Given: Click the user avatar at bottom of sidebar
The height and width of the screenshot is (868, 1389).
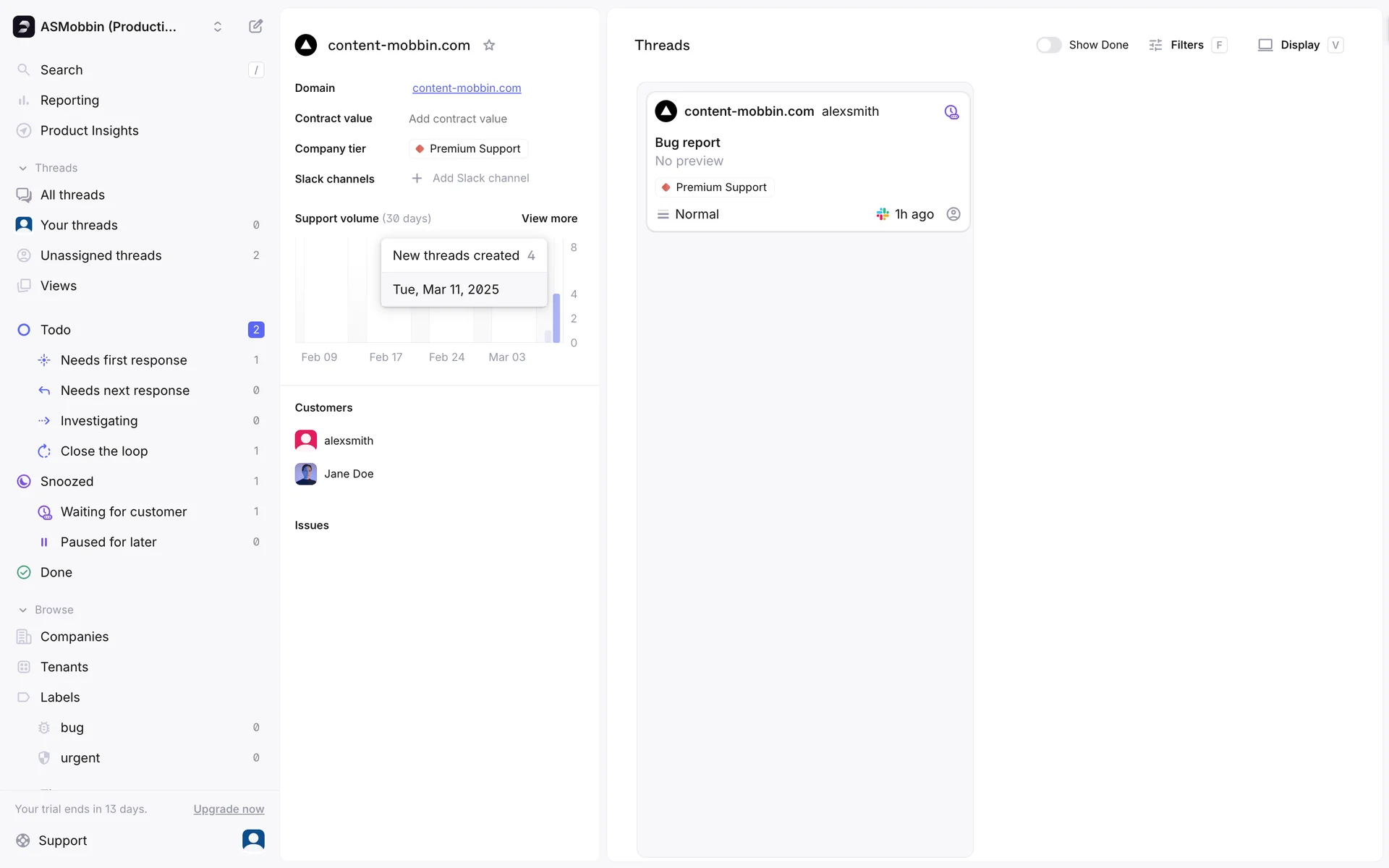Looking at the screenshot, I should (253, 839).
